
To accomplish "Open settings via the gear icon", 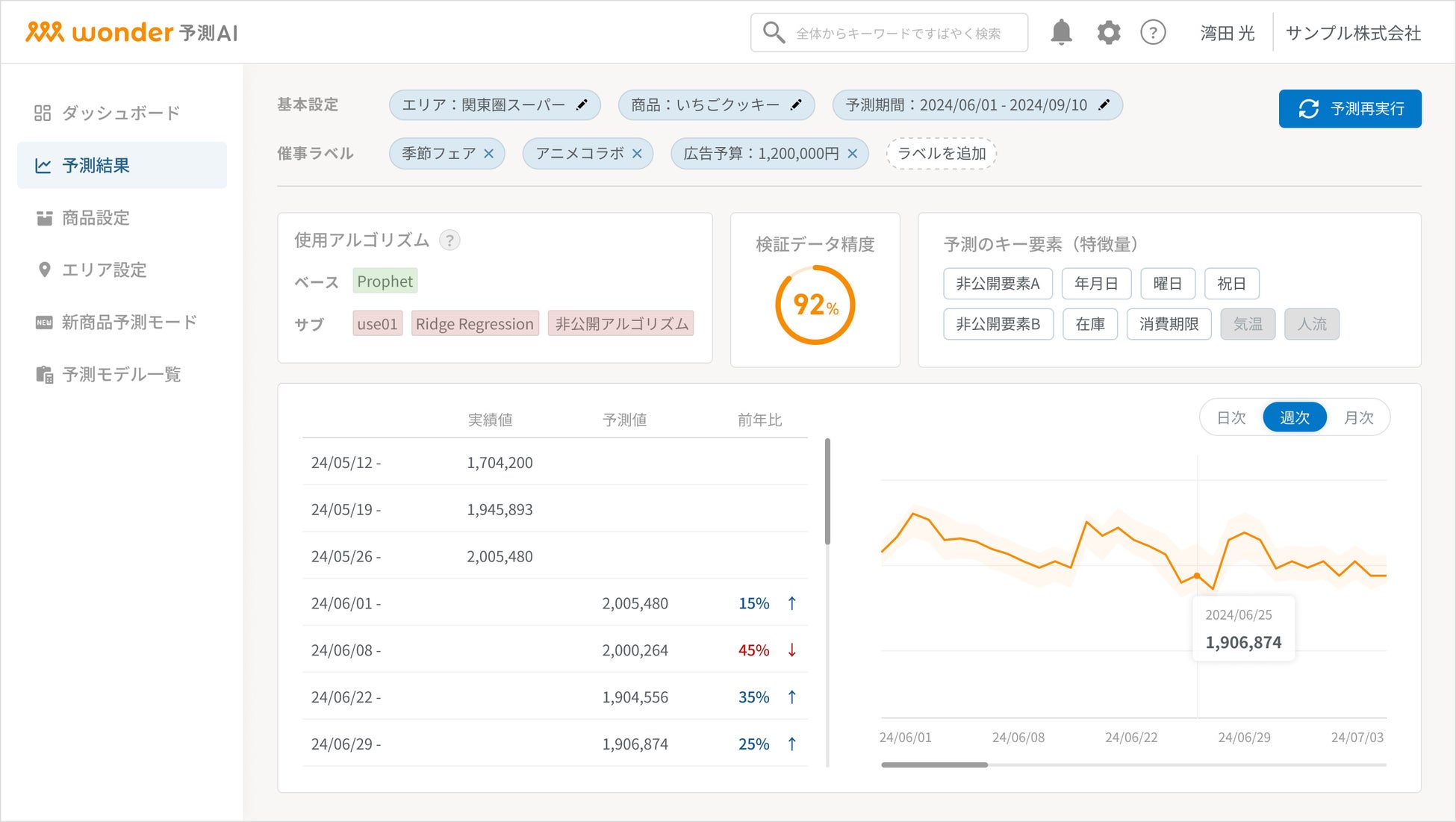I will click(1108, 33).
